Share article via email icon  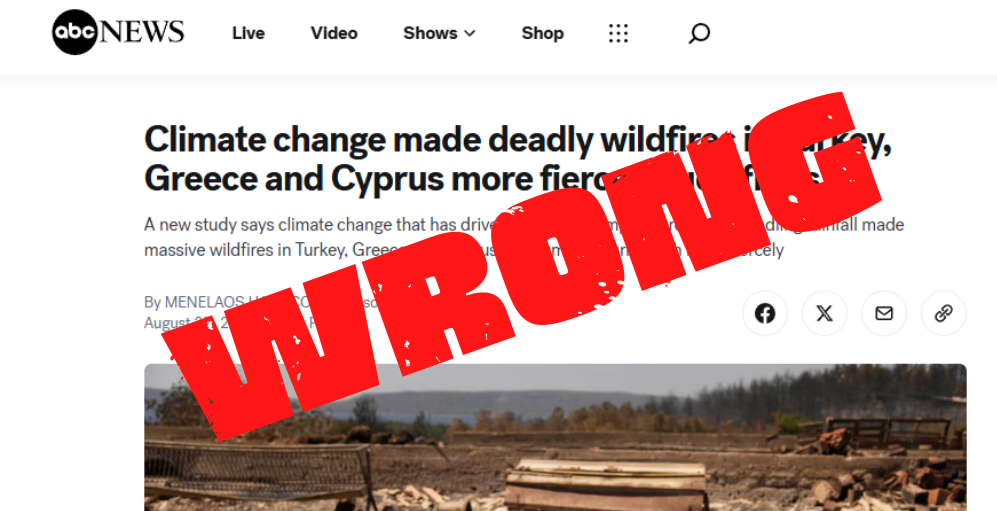(884, 313)
